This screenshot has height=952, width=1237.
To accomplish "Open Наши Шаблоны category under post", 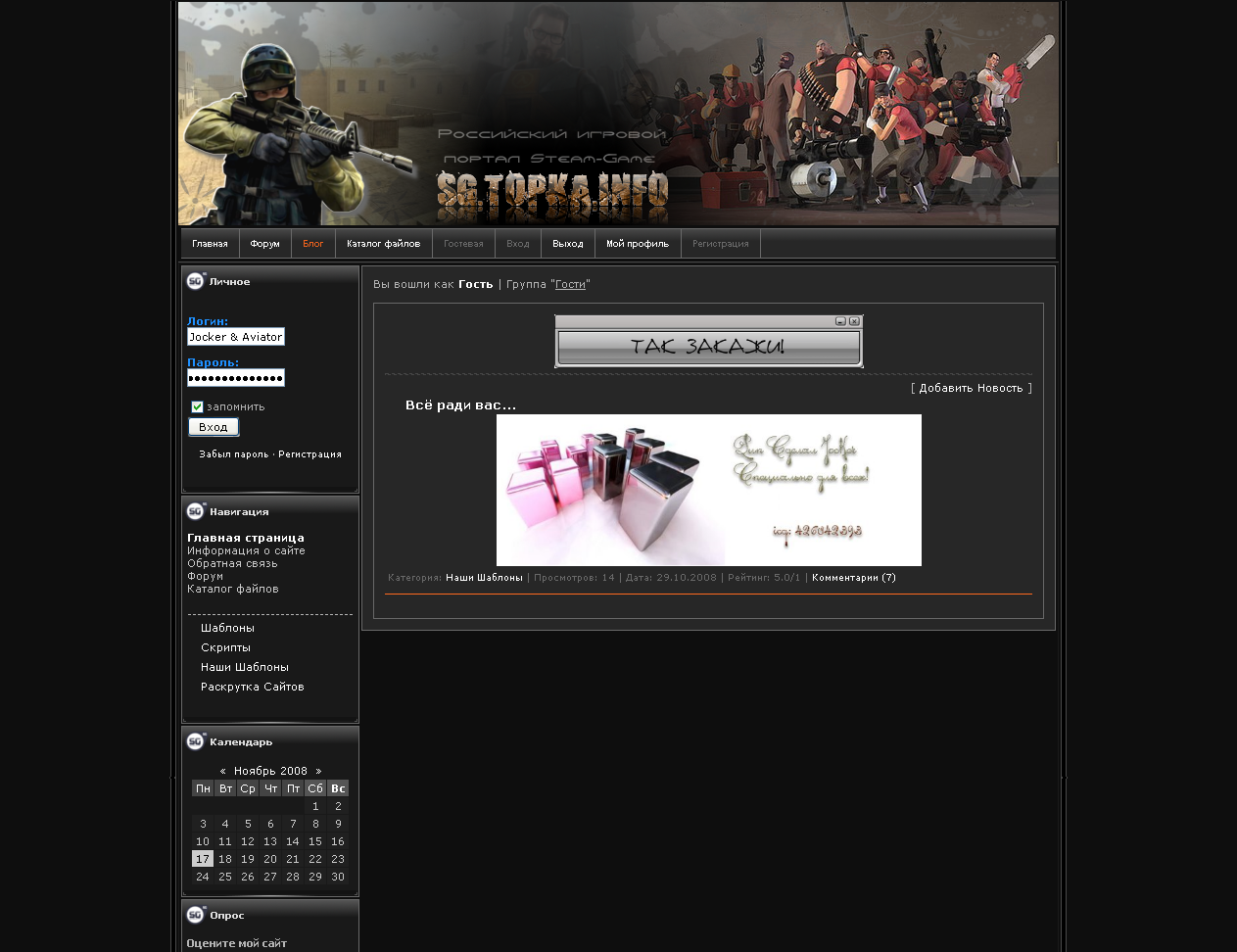I will (484, 578).
